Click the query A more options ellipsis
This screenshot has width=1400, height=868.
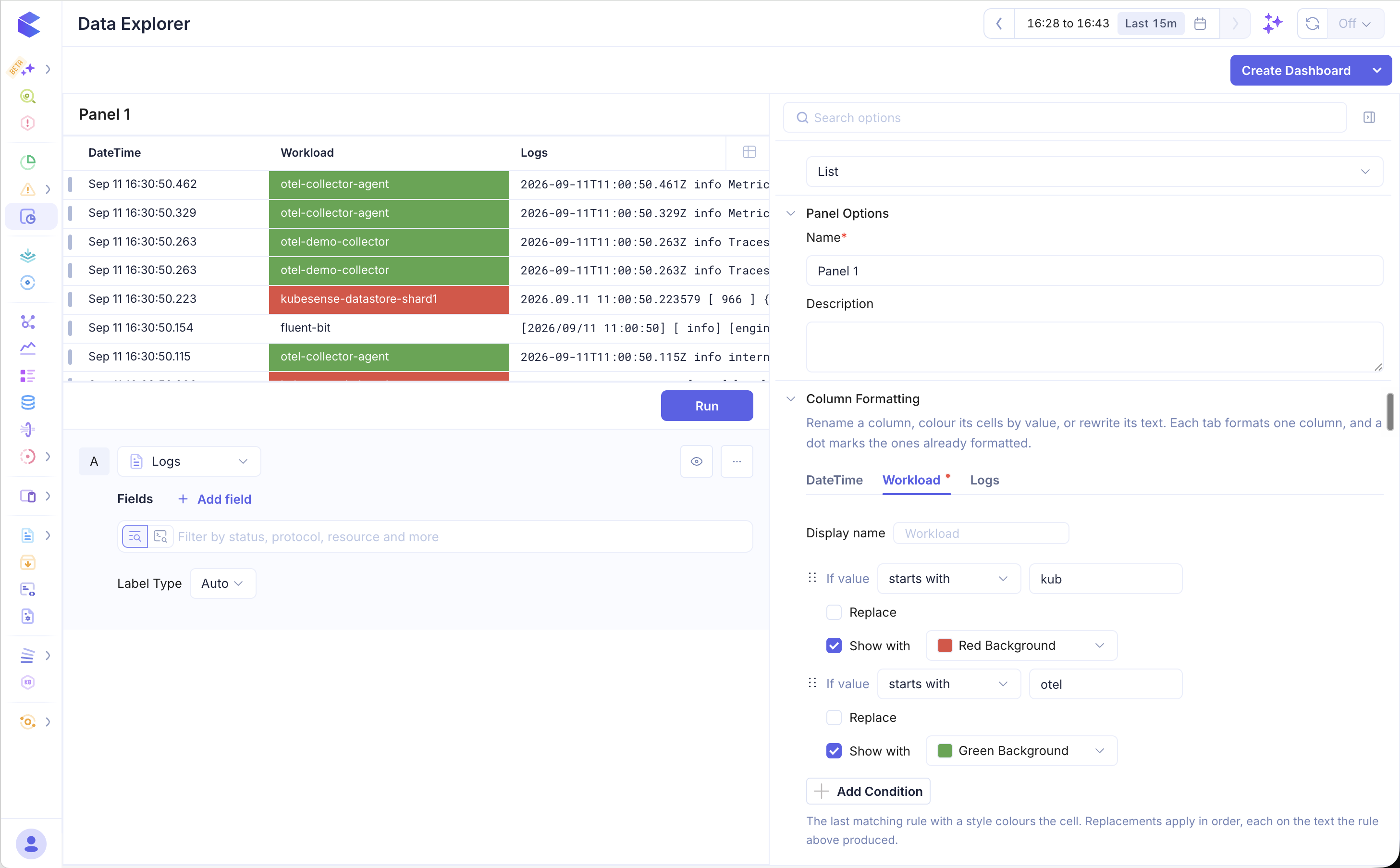(737, 461)
